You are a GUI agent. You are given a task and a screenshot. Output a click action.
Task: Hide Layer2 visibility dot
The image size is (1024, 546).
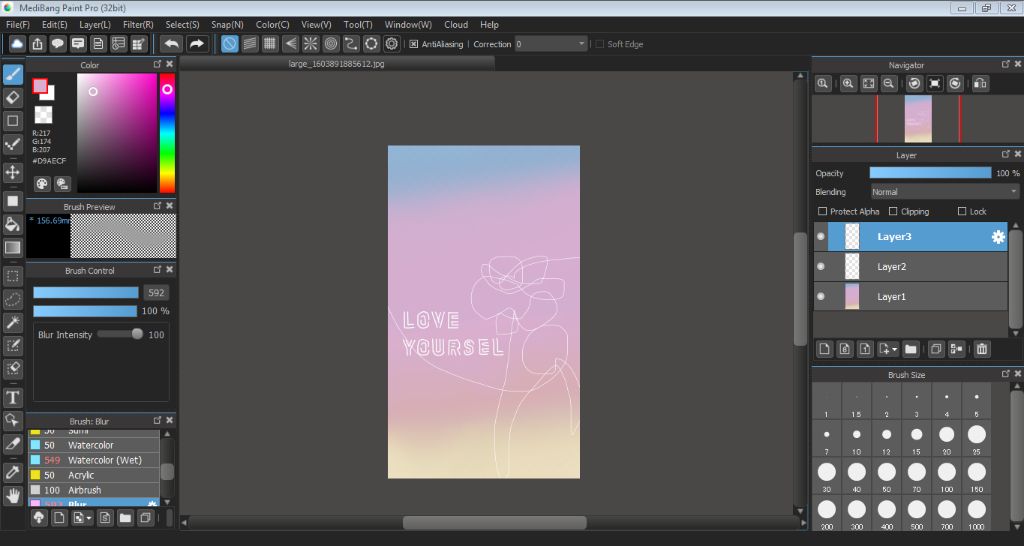[x=821, y=266]
